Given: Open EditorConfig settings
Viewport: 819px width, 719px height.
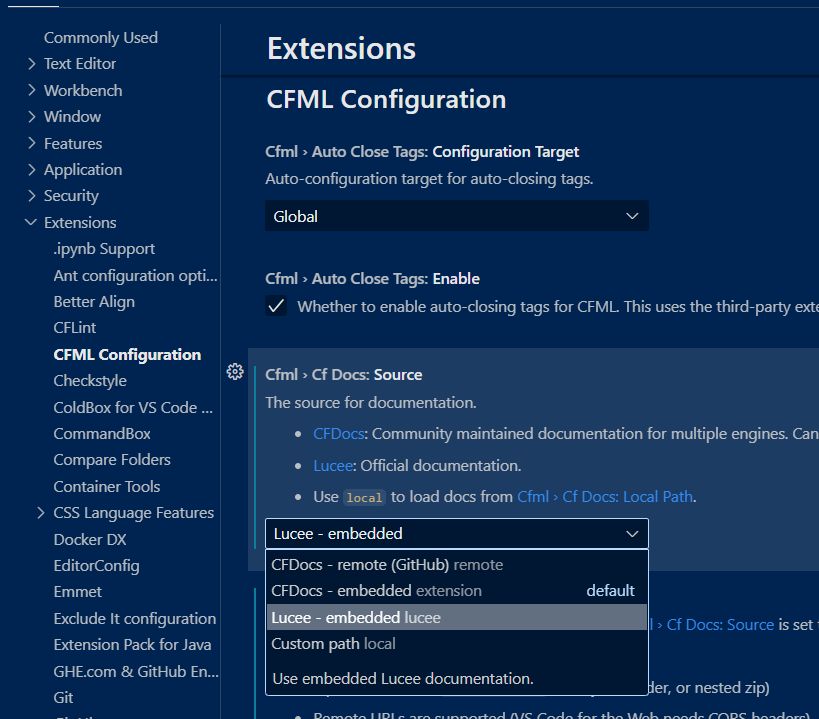Looking at the screenshot, I should pyautogui.click(x=96, y=565).
